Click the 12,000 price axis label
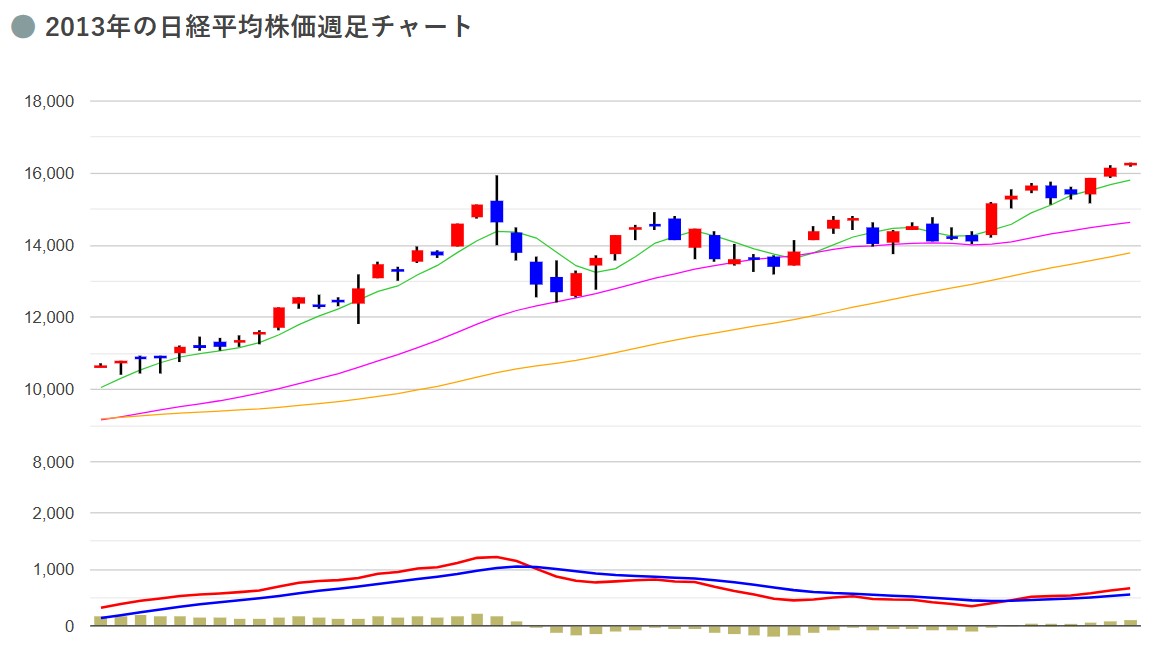Screen dimensions: 1165x651 pos(49,317)
